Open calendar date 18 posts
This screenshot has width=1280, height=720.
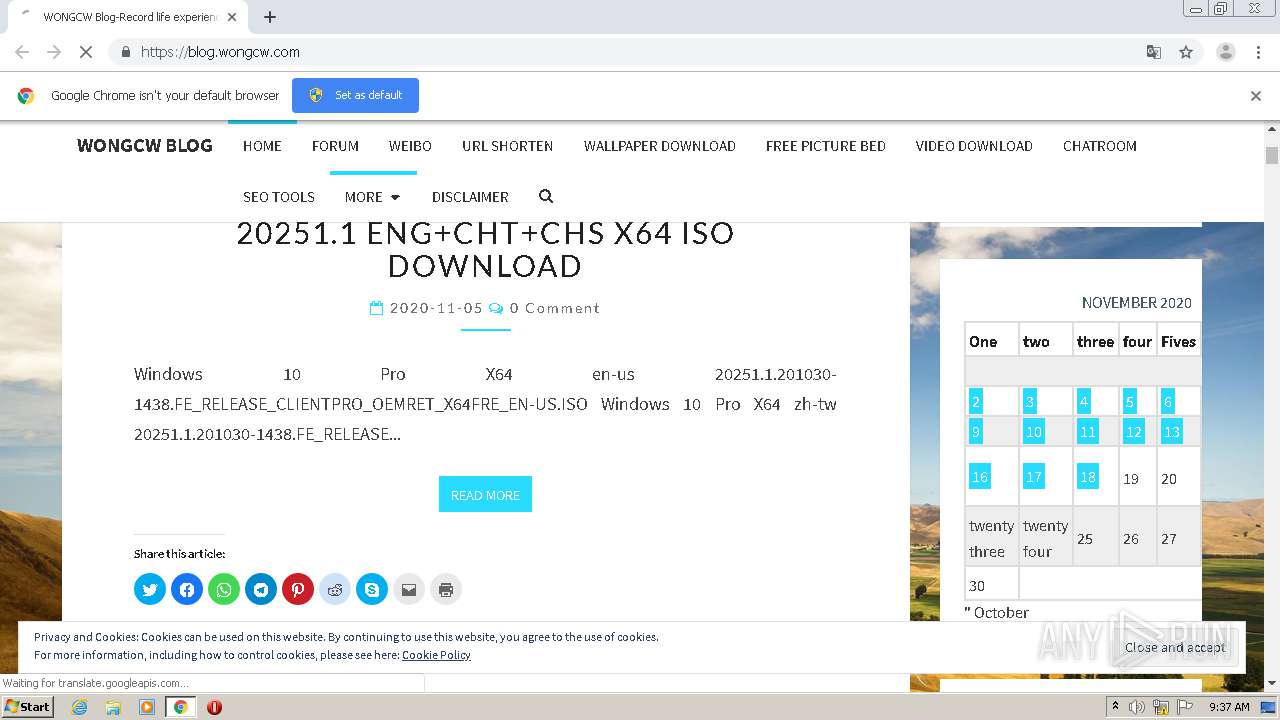coord(1088,477)
